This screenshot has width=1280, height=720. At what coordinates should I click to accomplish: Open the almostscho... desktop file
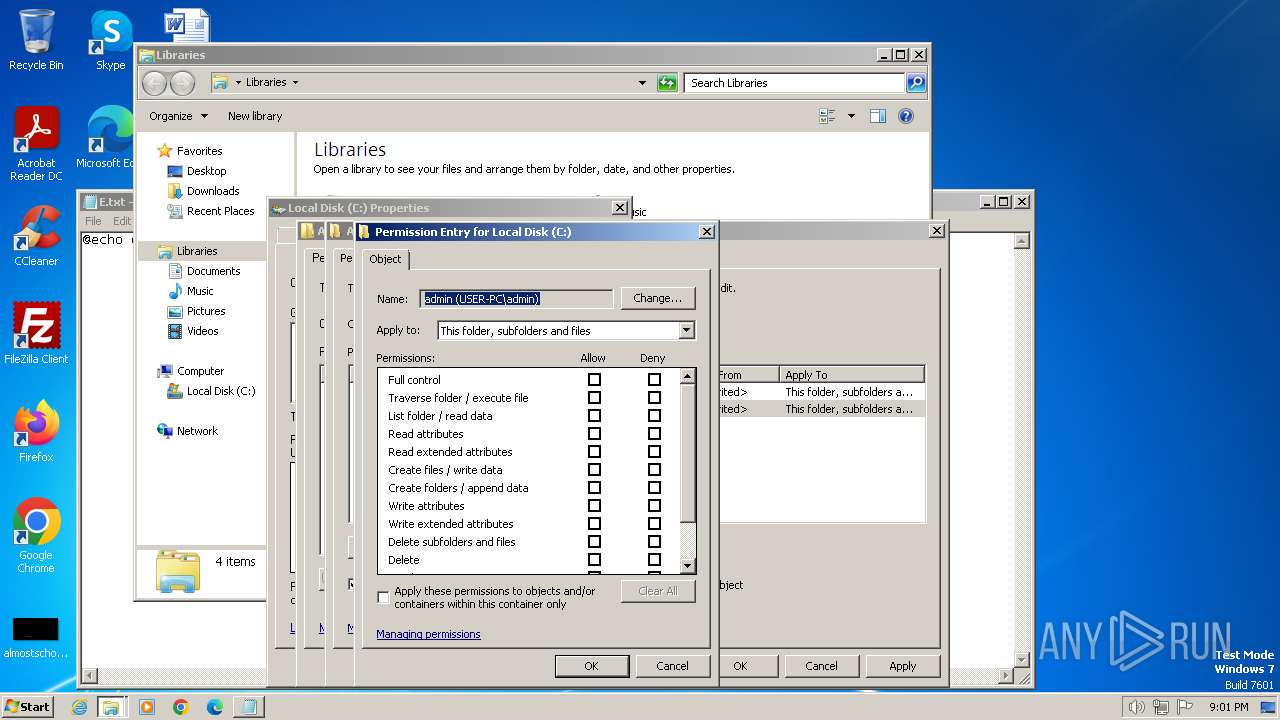(x=36, y=637)
